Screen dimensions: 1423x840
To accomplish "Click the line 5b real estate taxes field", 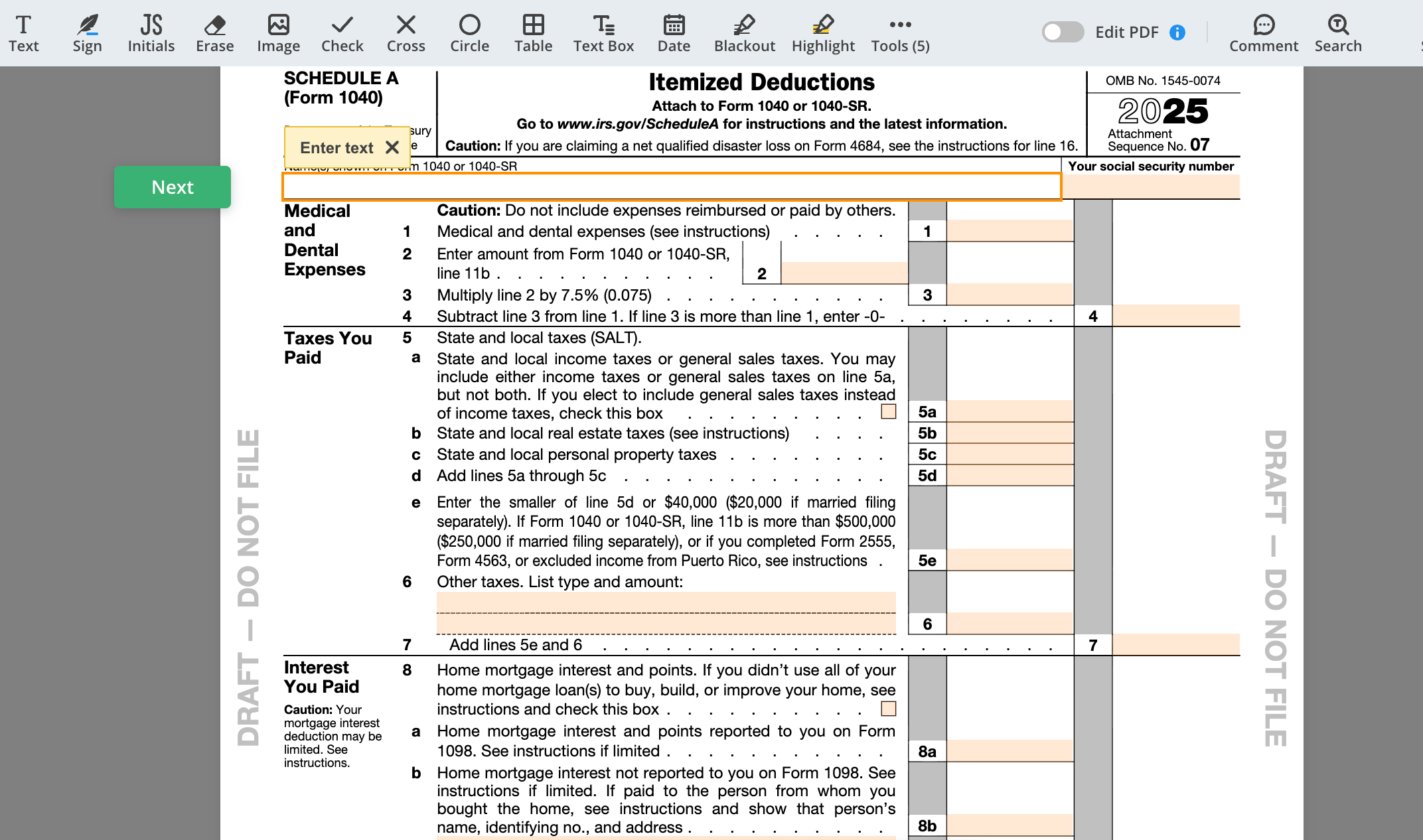I will coord(1010,433).
